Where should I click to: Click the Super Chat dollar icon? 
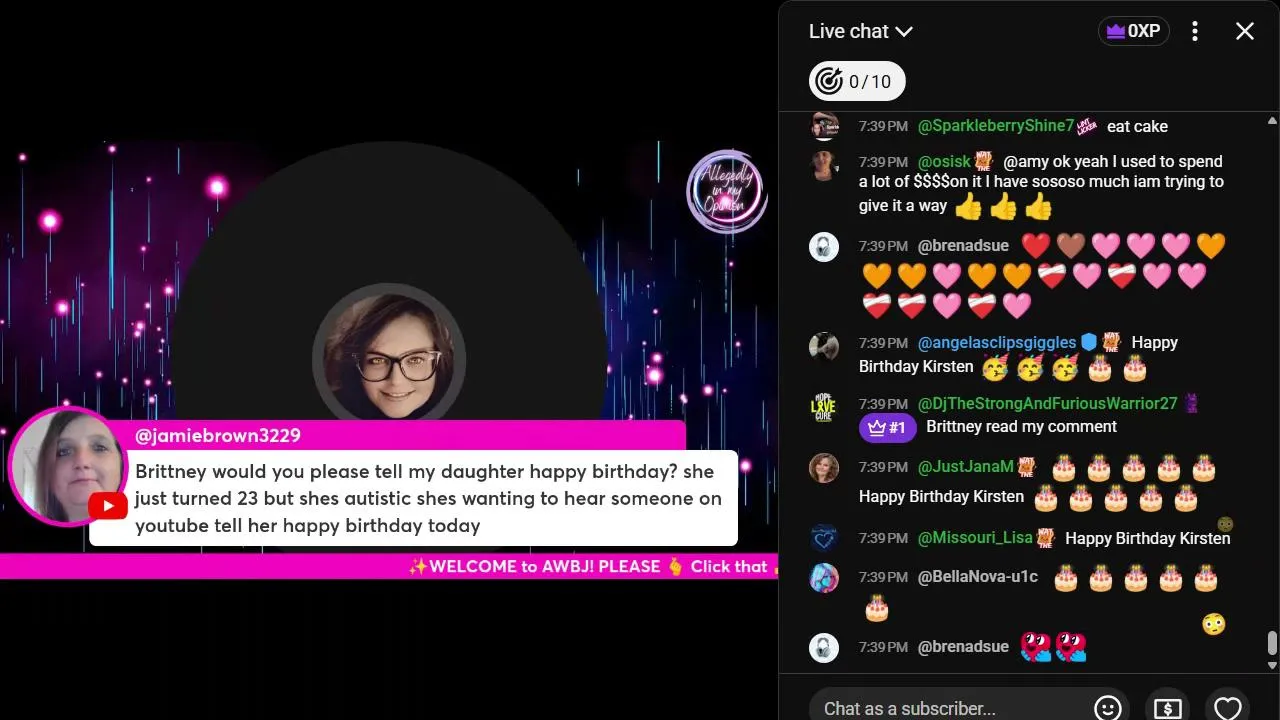pos(1168,708)
